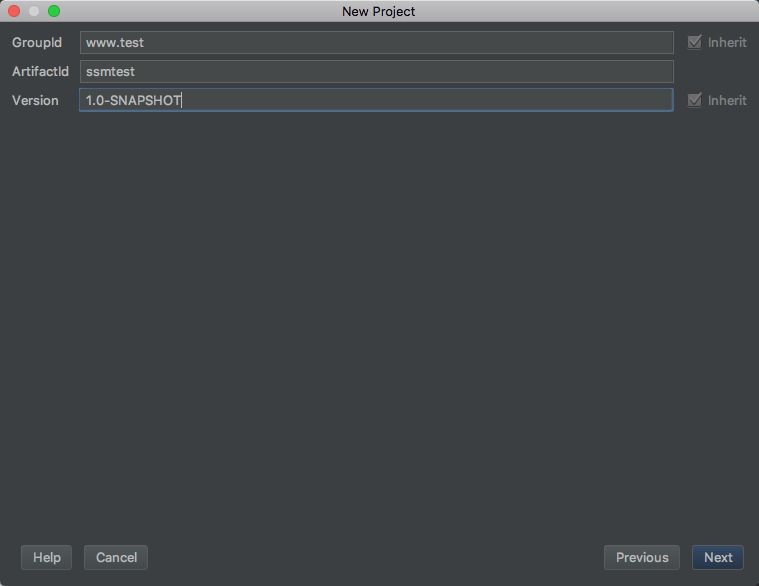Toggle the Inherit checkbox box for Version

(x=694, y=100)
